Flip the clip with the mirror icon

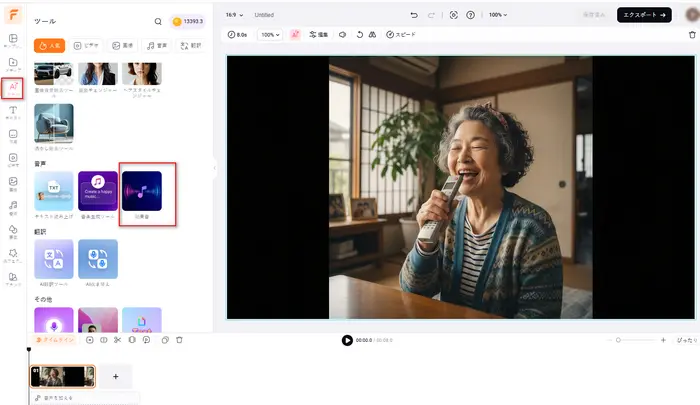coord(372,34)
